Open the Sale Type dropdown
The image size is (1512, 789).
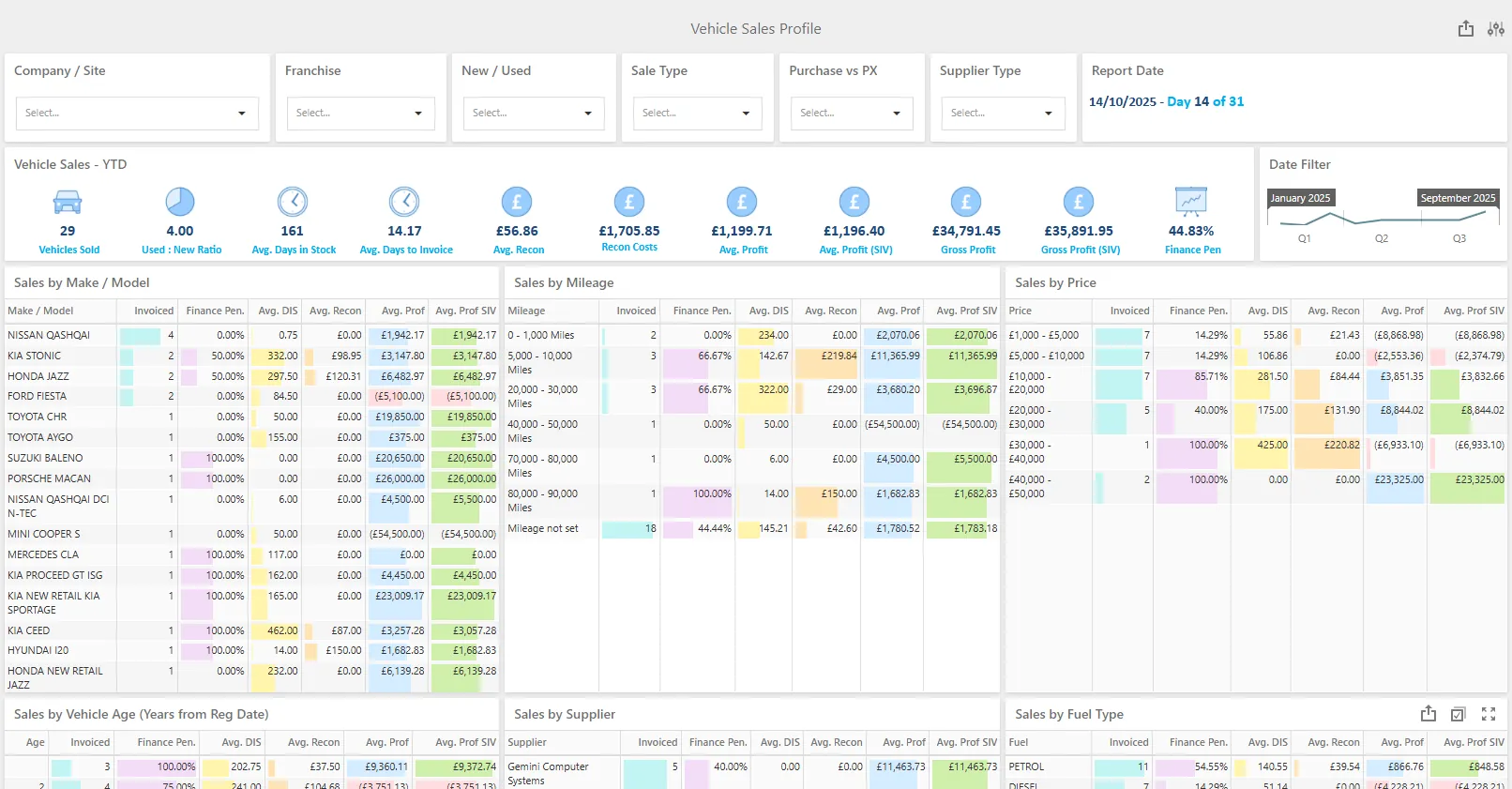click(x=698, y=114)
